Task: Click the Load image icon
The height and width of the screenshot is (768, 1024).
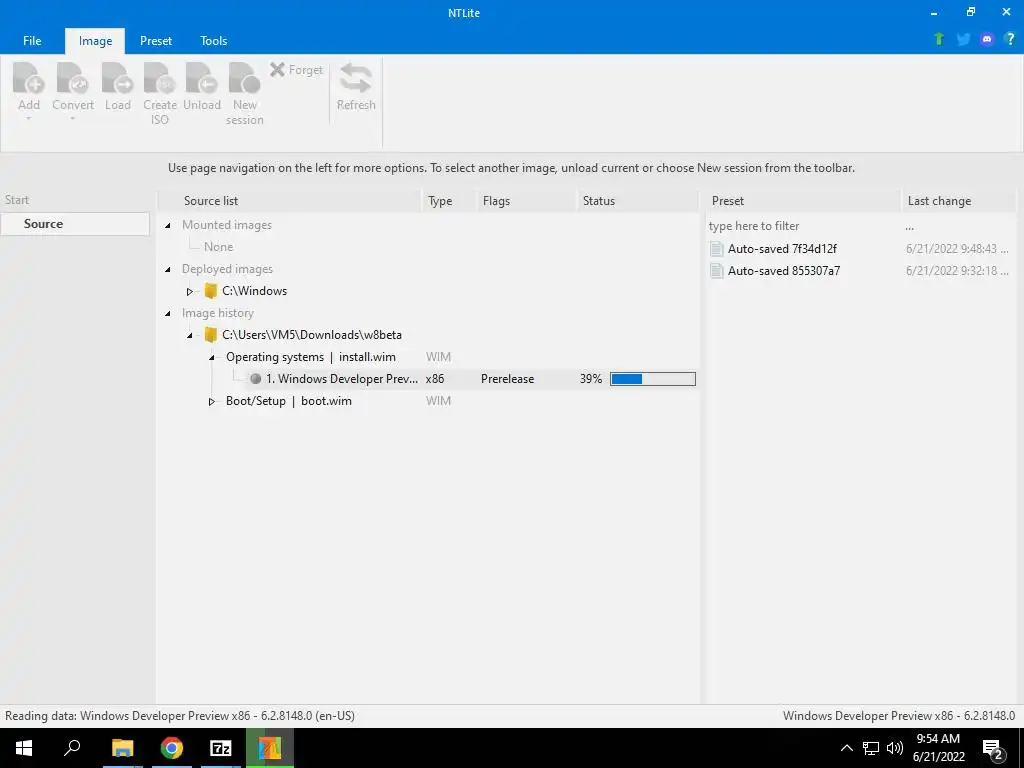Action: (118, 78)
